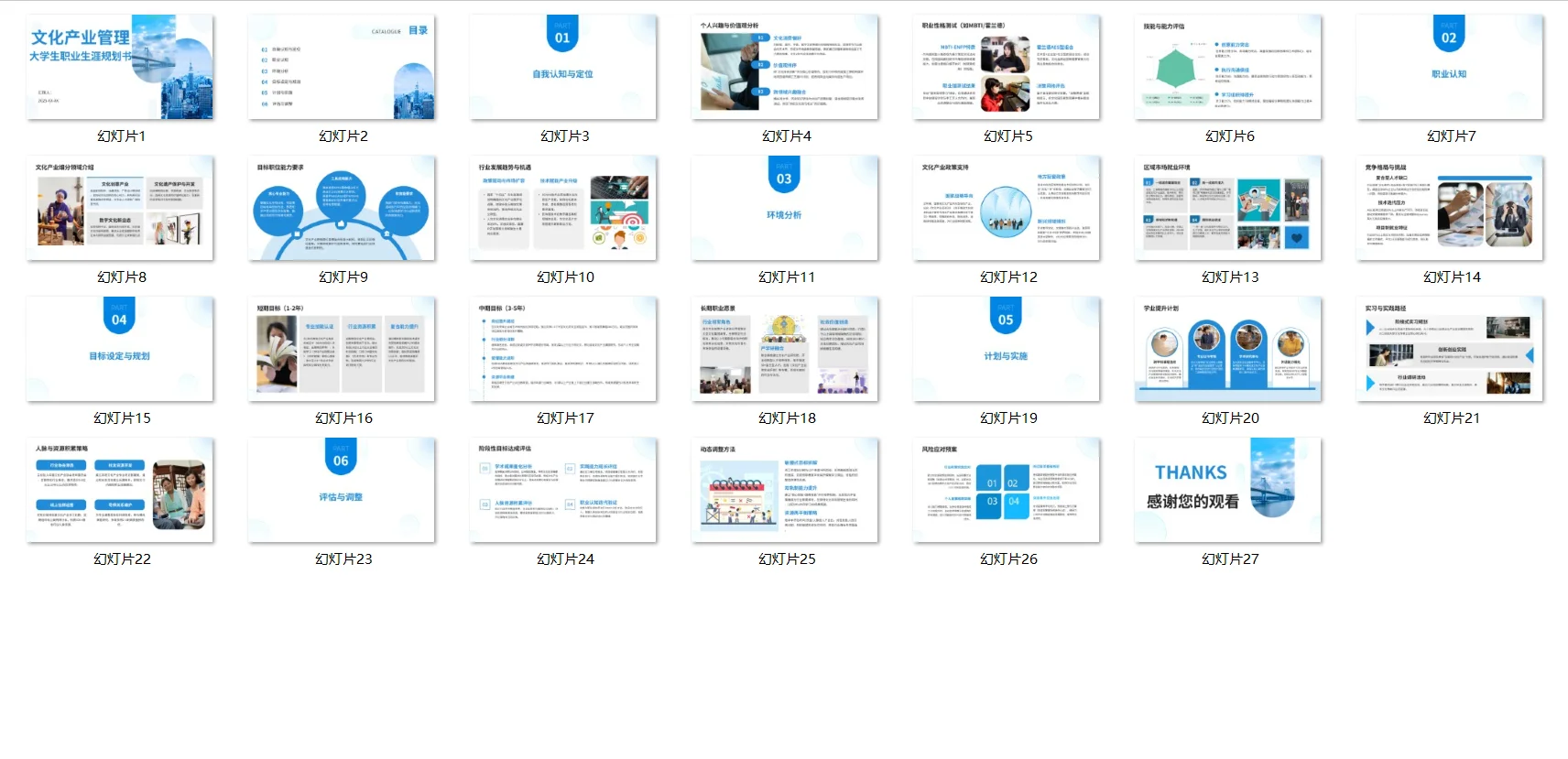Pick the 幻灯片21 caption text

[1452, 418]
